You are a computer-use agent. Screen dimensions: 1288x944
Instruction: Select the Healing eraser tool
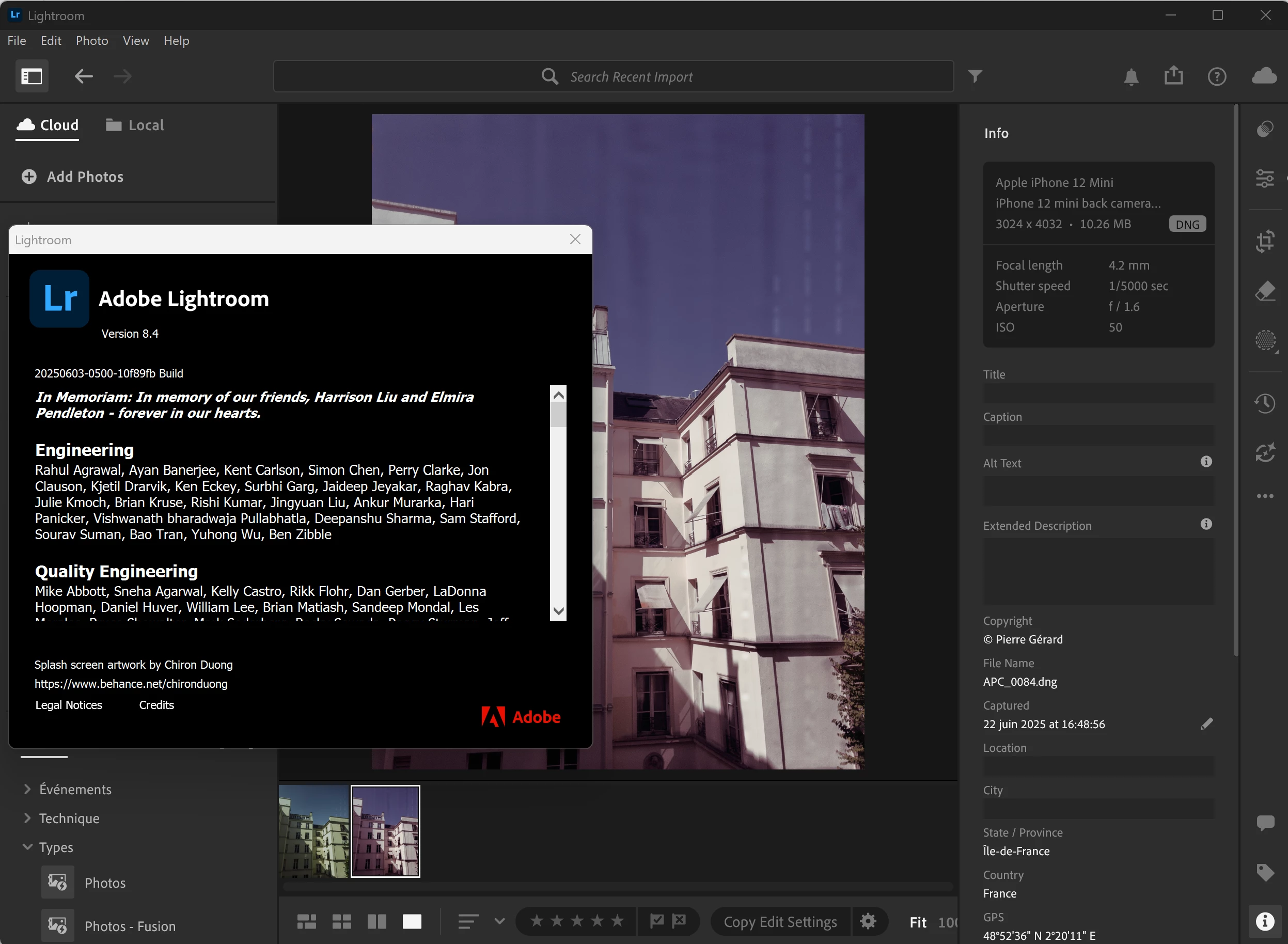1265,291
